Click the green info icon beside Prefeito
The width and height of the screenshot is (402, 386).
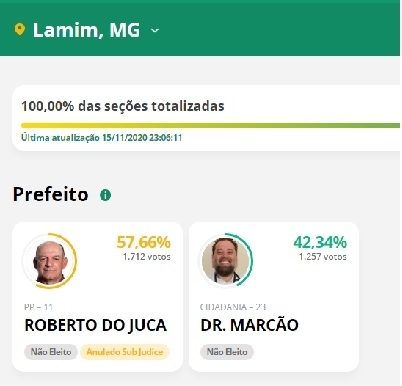pos(105,195)
